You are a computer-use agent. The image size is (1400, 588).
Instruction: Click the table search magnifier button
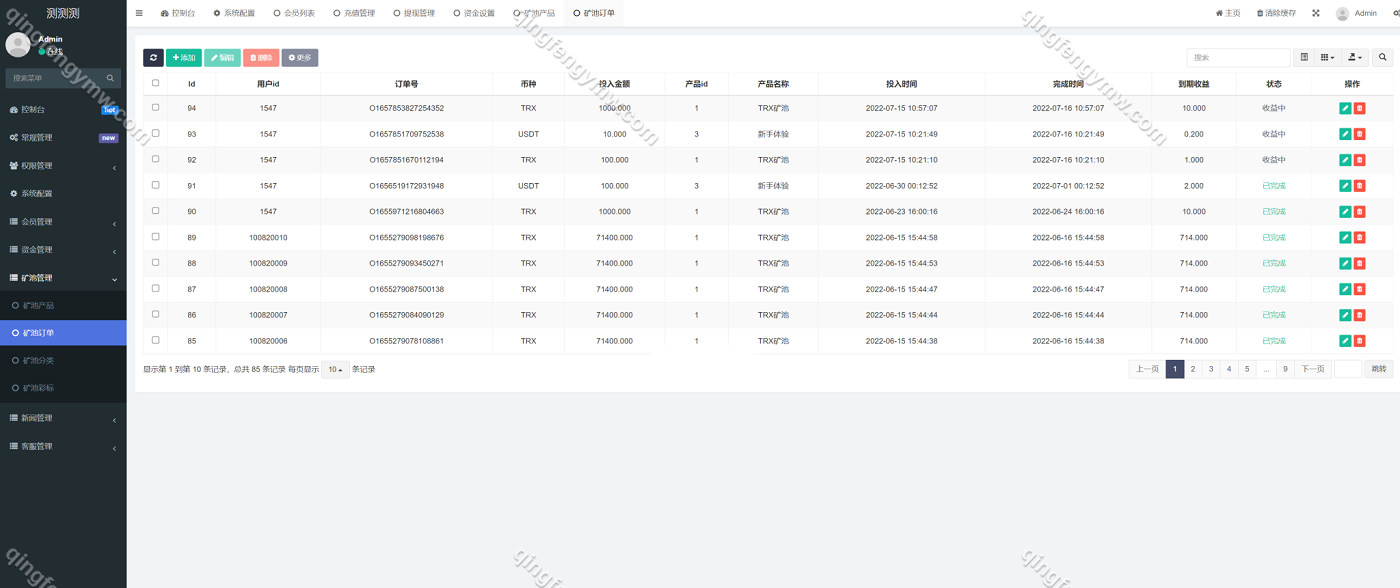tap(1383, 58)
